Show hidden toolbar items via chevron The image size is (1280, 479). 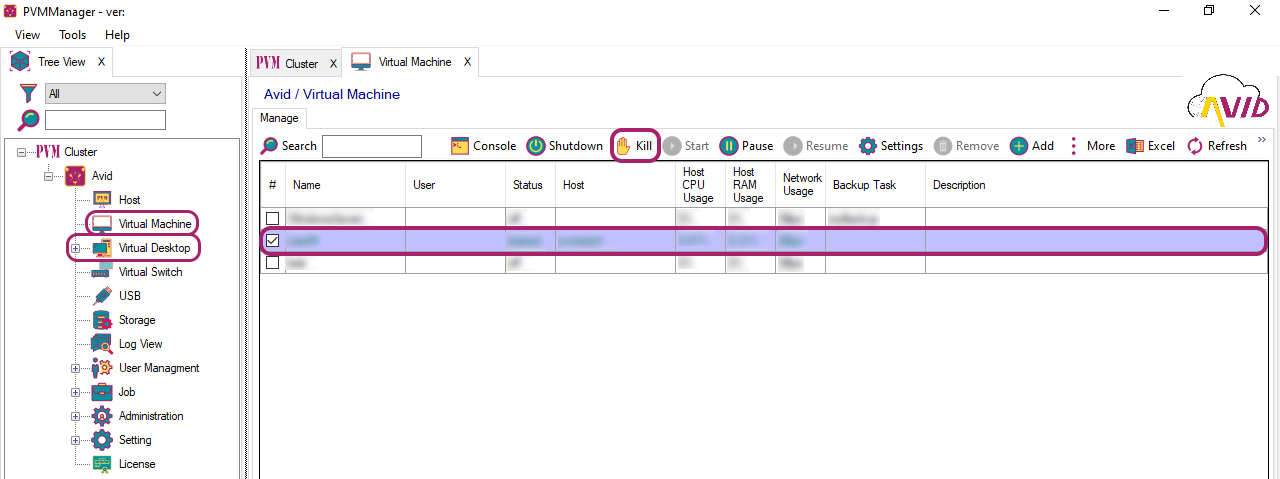(1262, 140)
